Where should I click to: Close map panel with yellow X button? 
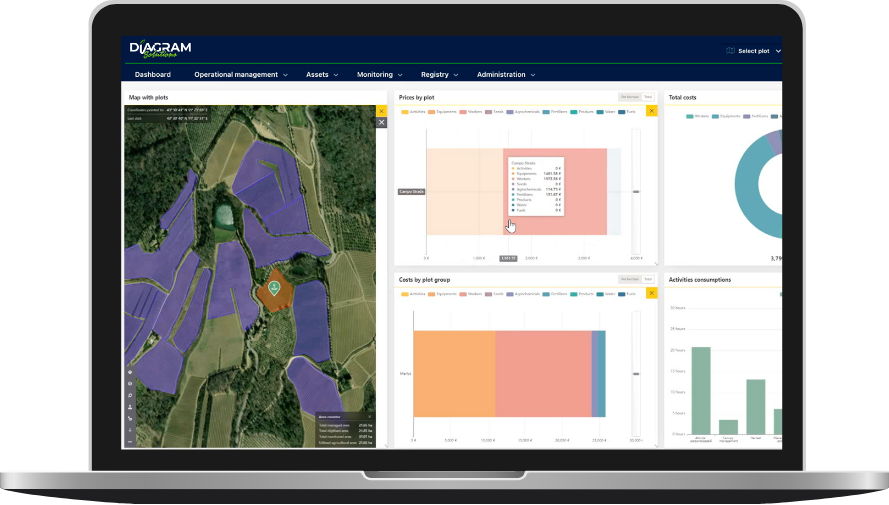(x=382, y=111)
